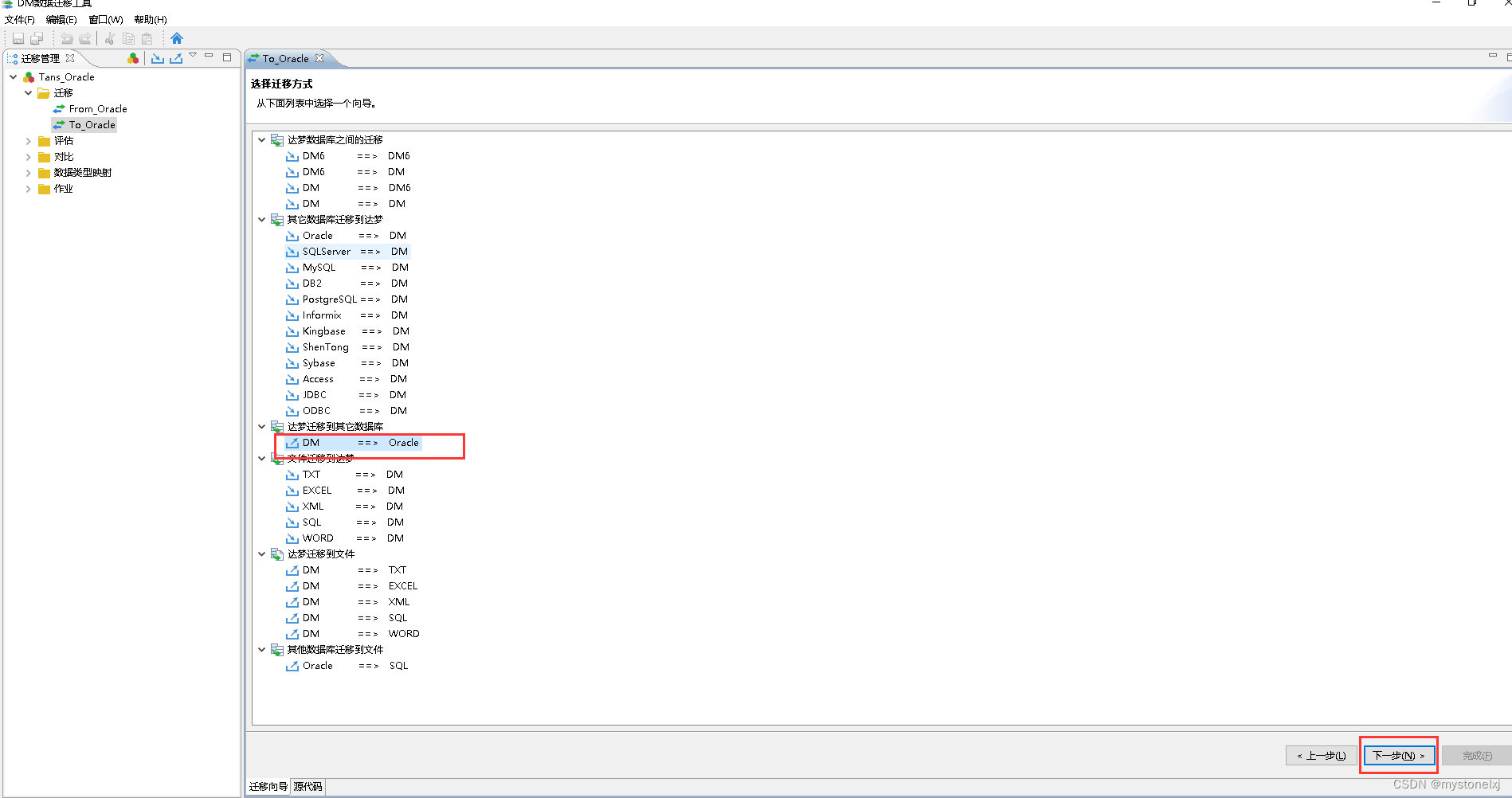Click the Undo toolbar icon
The image size is (1512, 798).
67,38
